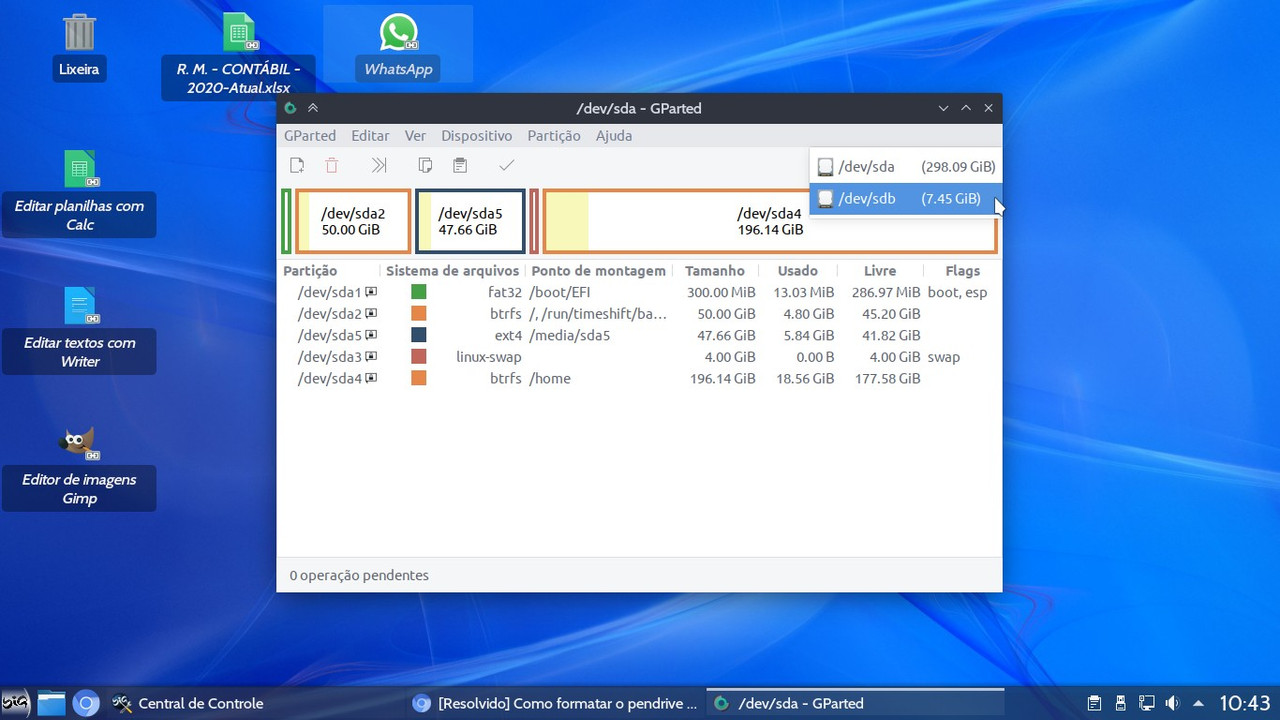Launch Chromium browser from taskbar launcher

86,704
